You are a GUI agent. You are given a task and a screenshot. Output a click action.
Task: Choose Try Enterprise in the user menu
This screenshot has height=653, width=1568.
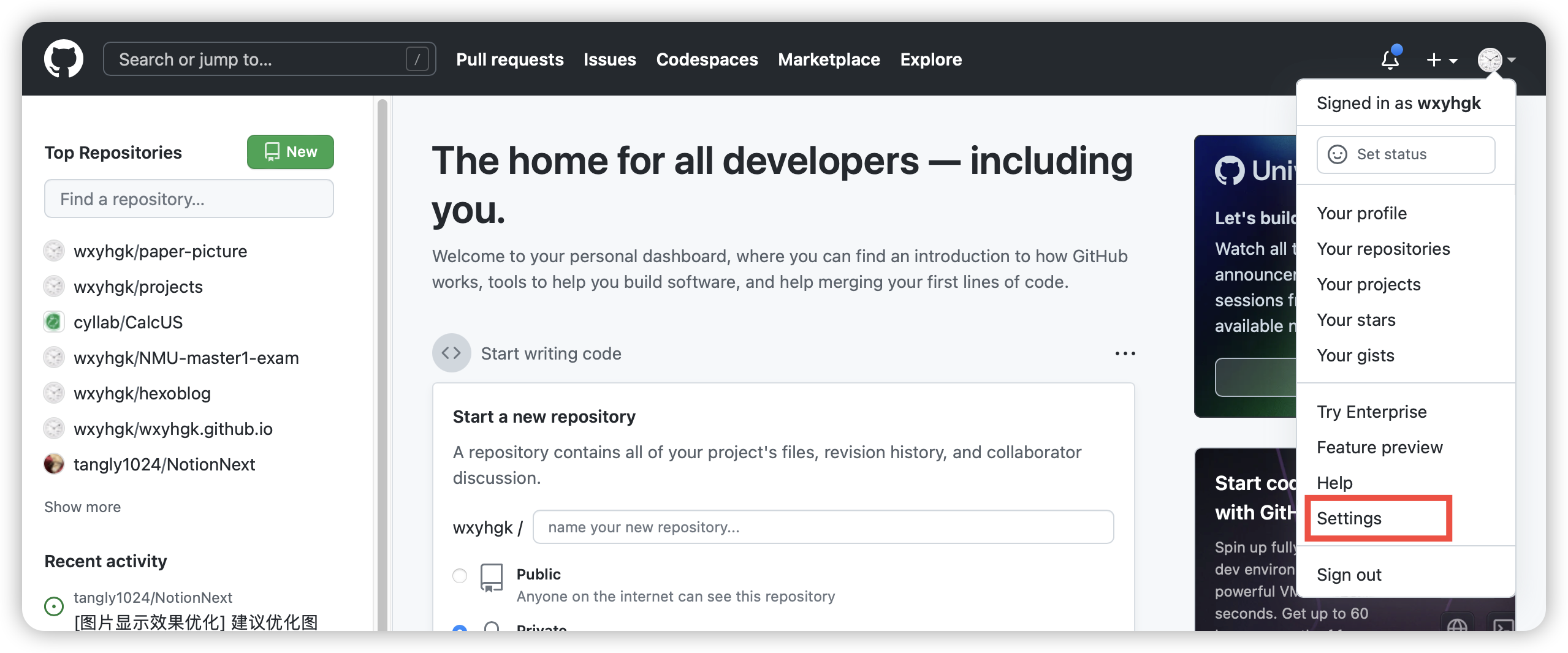pos(1406,412)
